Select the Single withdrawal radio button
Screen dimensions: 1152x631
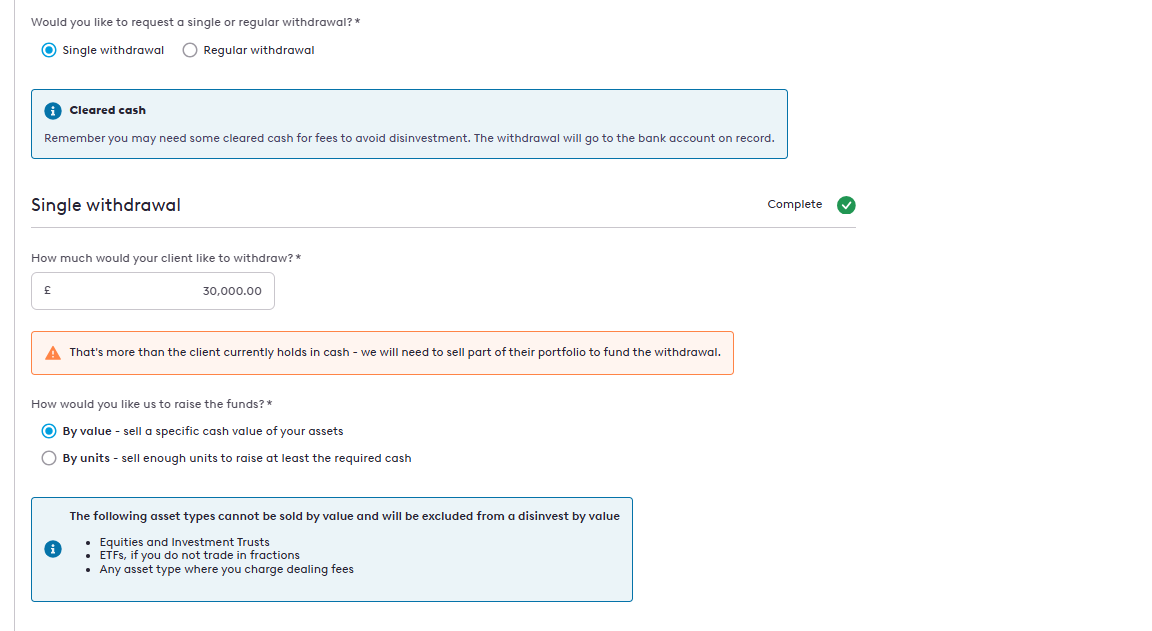pyautogui.click(x=49, y=50)
